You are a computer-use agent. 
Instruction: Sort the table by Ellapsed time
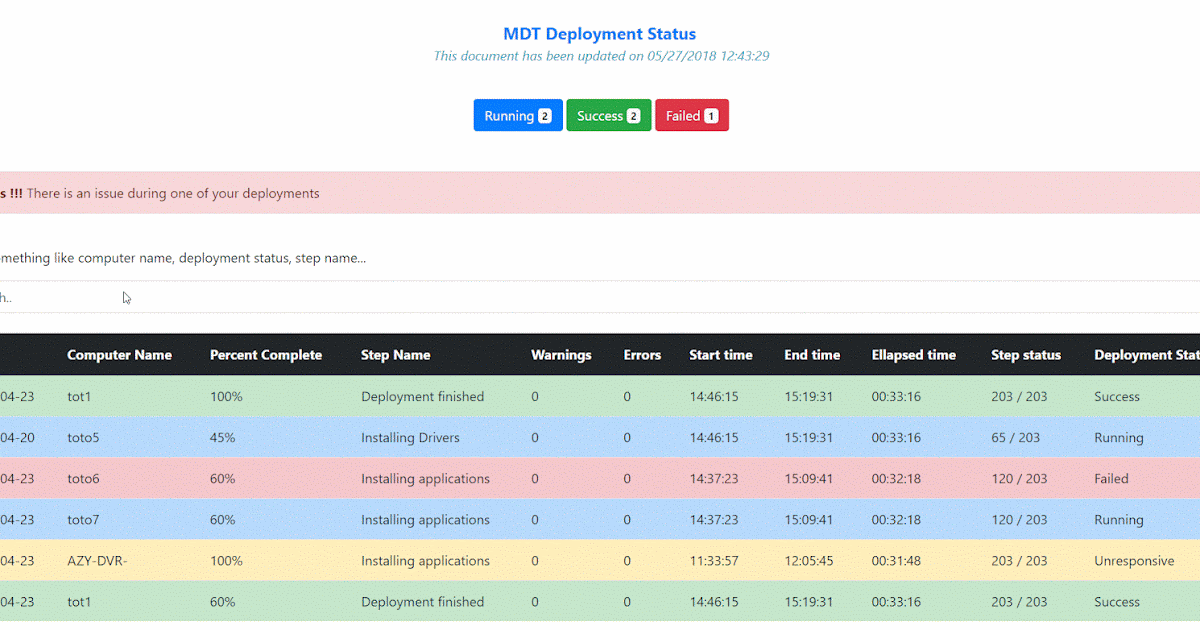click(913, 354)
